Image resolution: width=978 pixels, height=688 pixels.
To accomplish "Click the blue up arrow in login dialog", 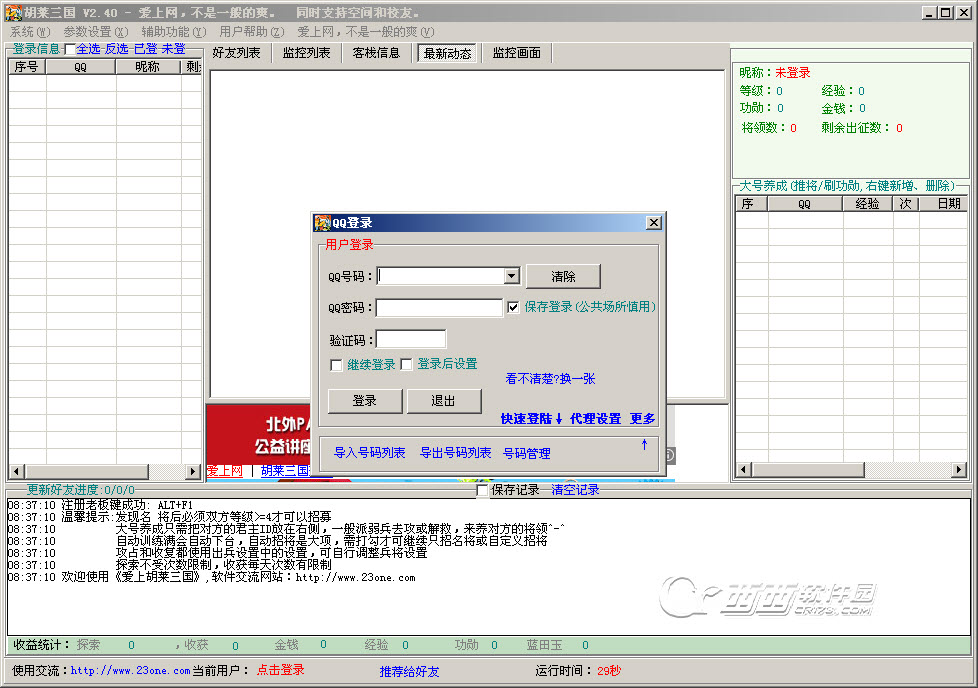I will 644,444.
